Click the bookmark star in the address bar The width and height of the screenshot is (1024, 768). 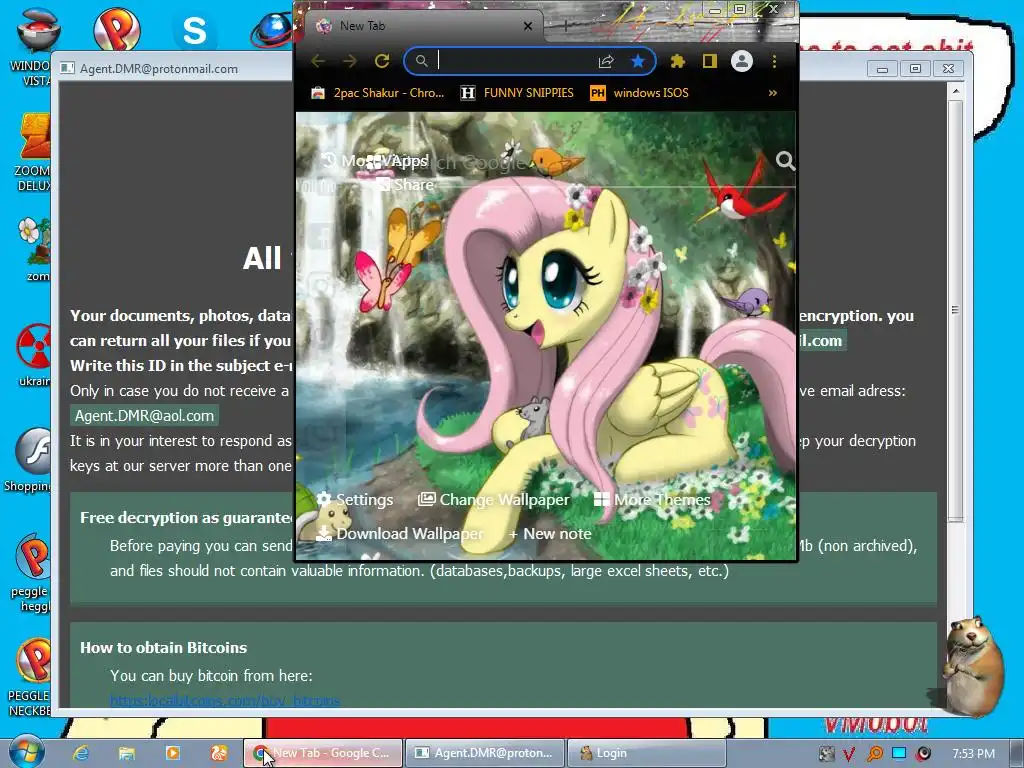637,61
